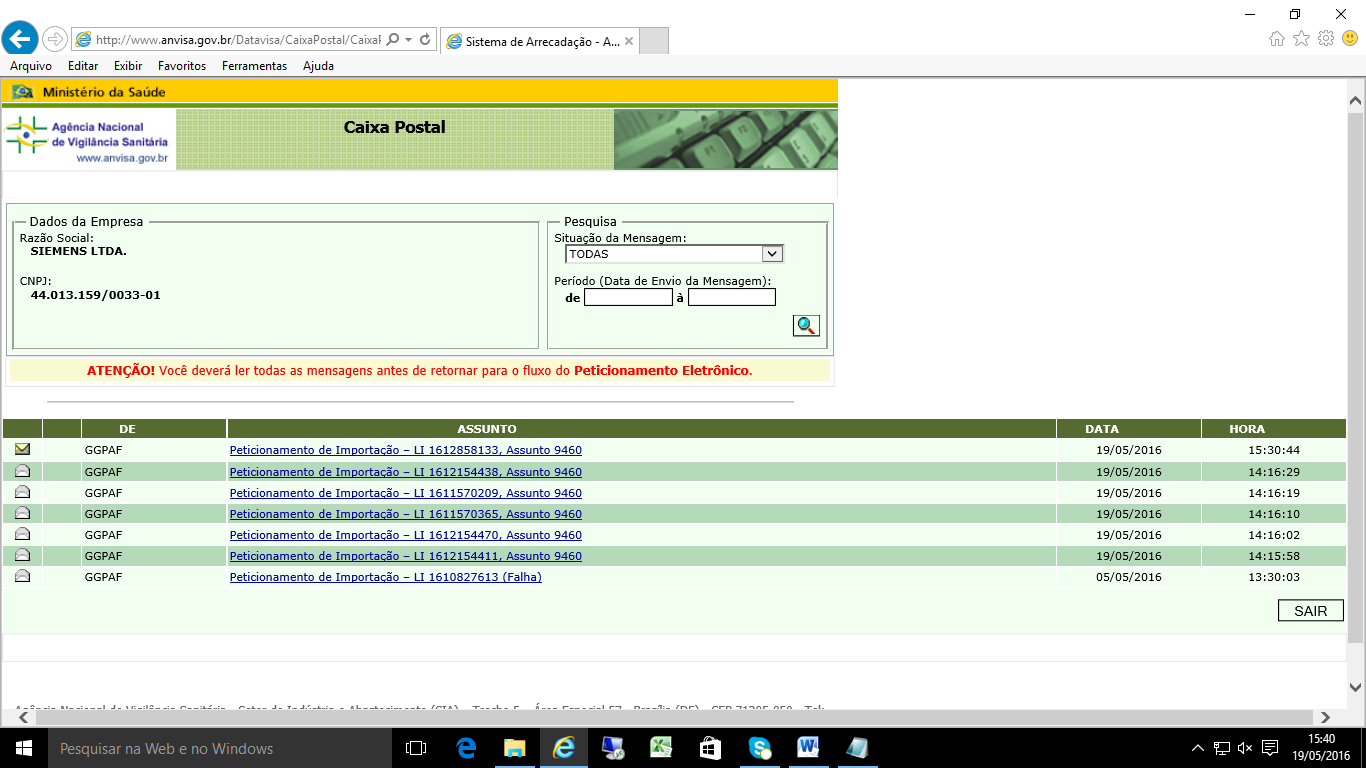
Task: Click the magnifier search button in Pesquisa
Action: click(x=806, y=325)
